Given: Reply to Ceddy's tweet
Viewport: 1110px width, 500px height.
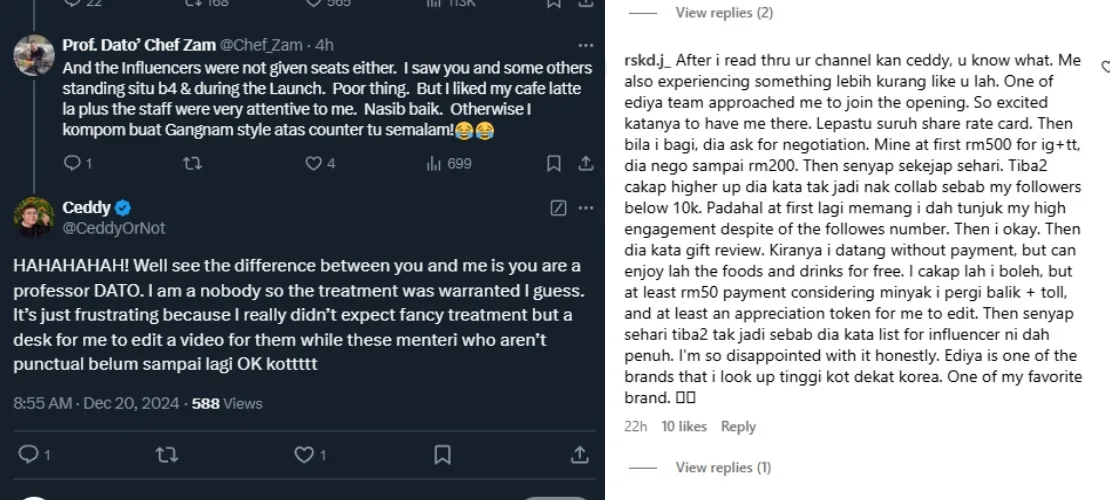Looking at the screenshot, I should coord(28,455).
